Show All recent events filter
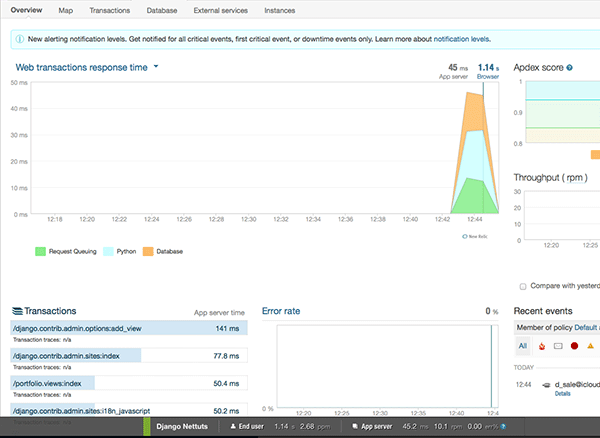600x438 pixels. (523, 346)
